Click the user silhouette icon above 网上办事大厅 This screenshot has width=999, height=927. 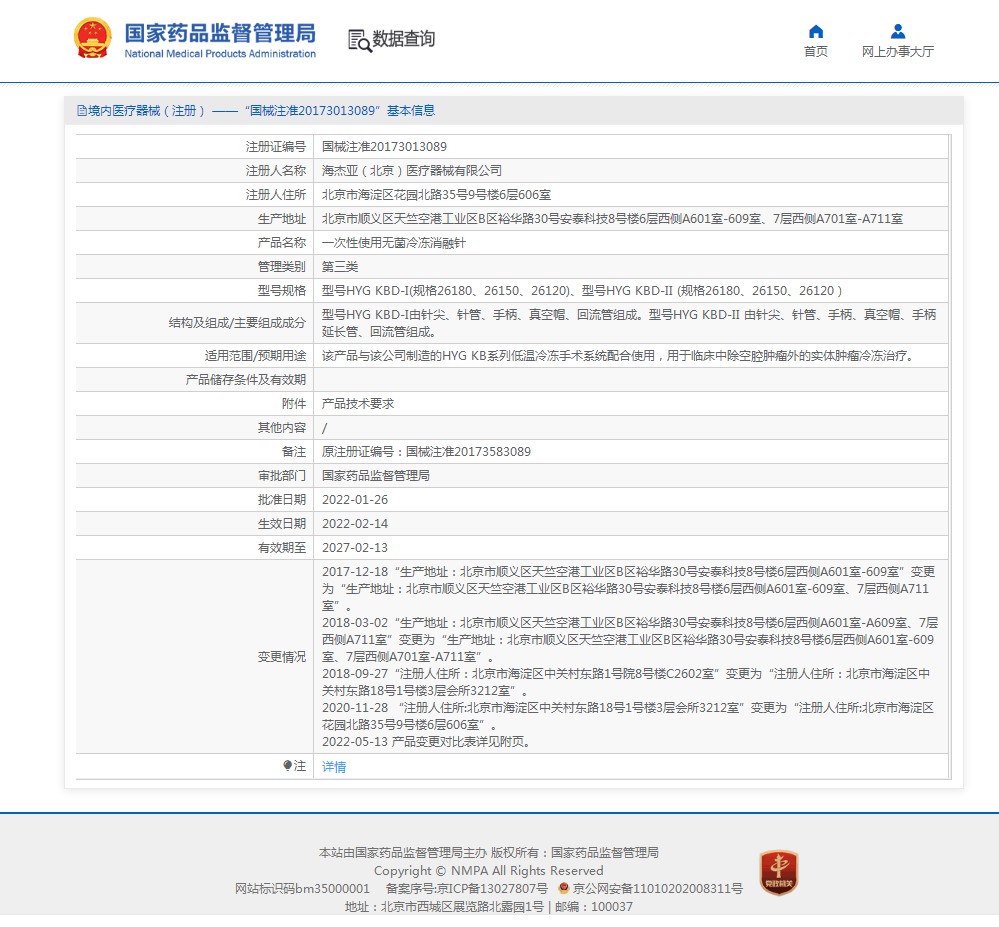tap(898, 31)
